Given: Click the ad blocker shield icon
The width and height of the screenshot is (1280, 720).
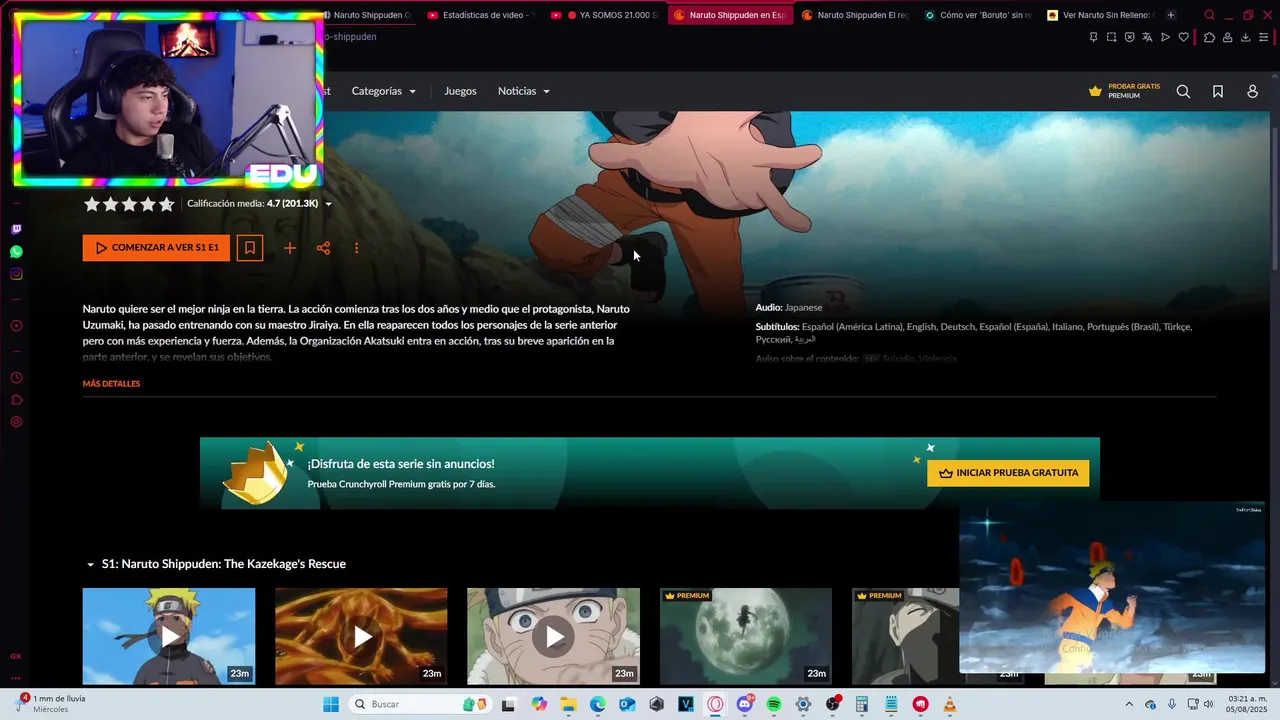Looking at the screenshot, I should click(1129, 37).
